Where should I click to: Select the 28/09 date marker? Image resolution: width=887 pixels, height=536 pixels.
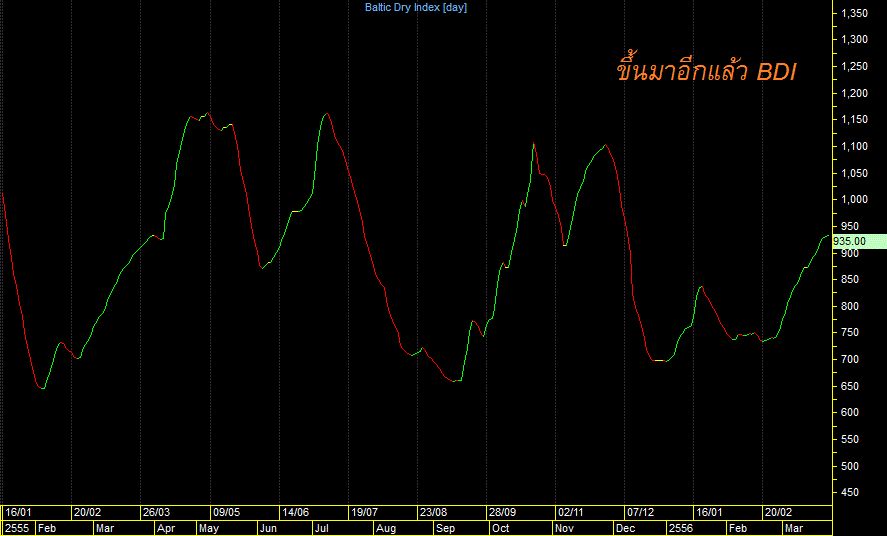(502, 512)
